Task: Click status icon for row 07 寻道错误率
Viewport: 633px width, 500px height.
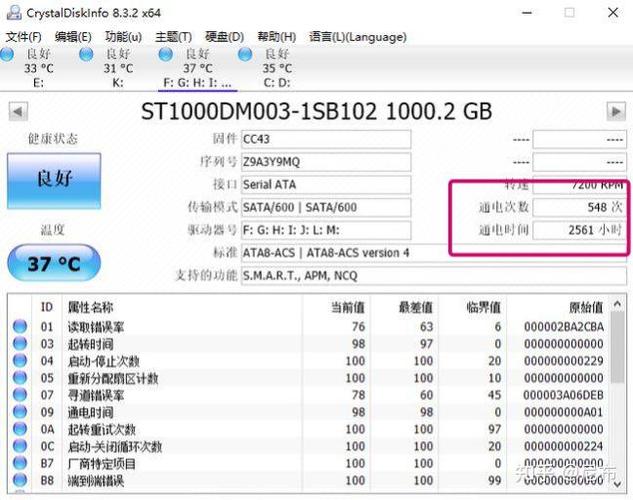Action: point(20,395)
